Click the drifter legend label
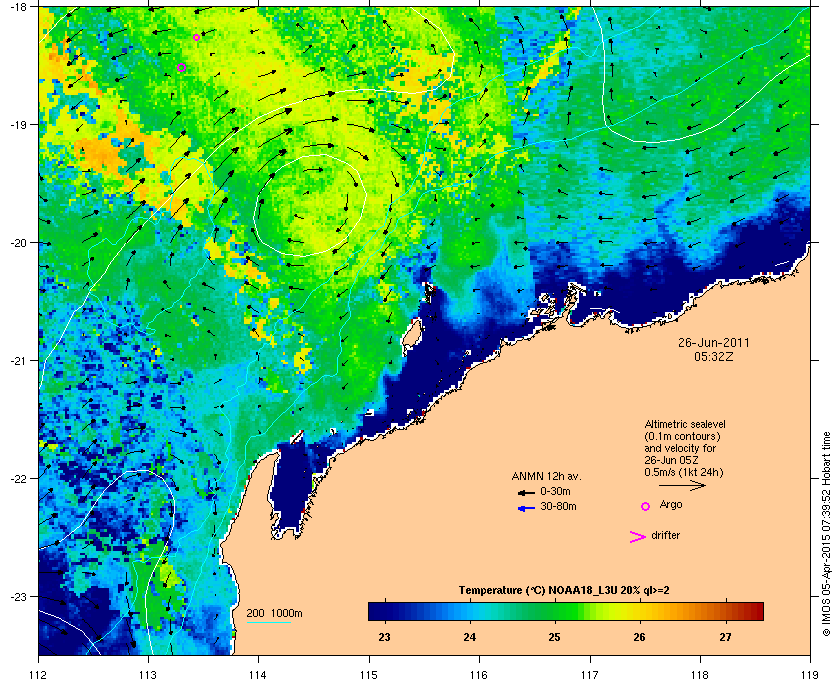This screenshot has height=680, width=840. 665,535
